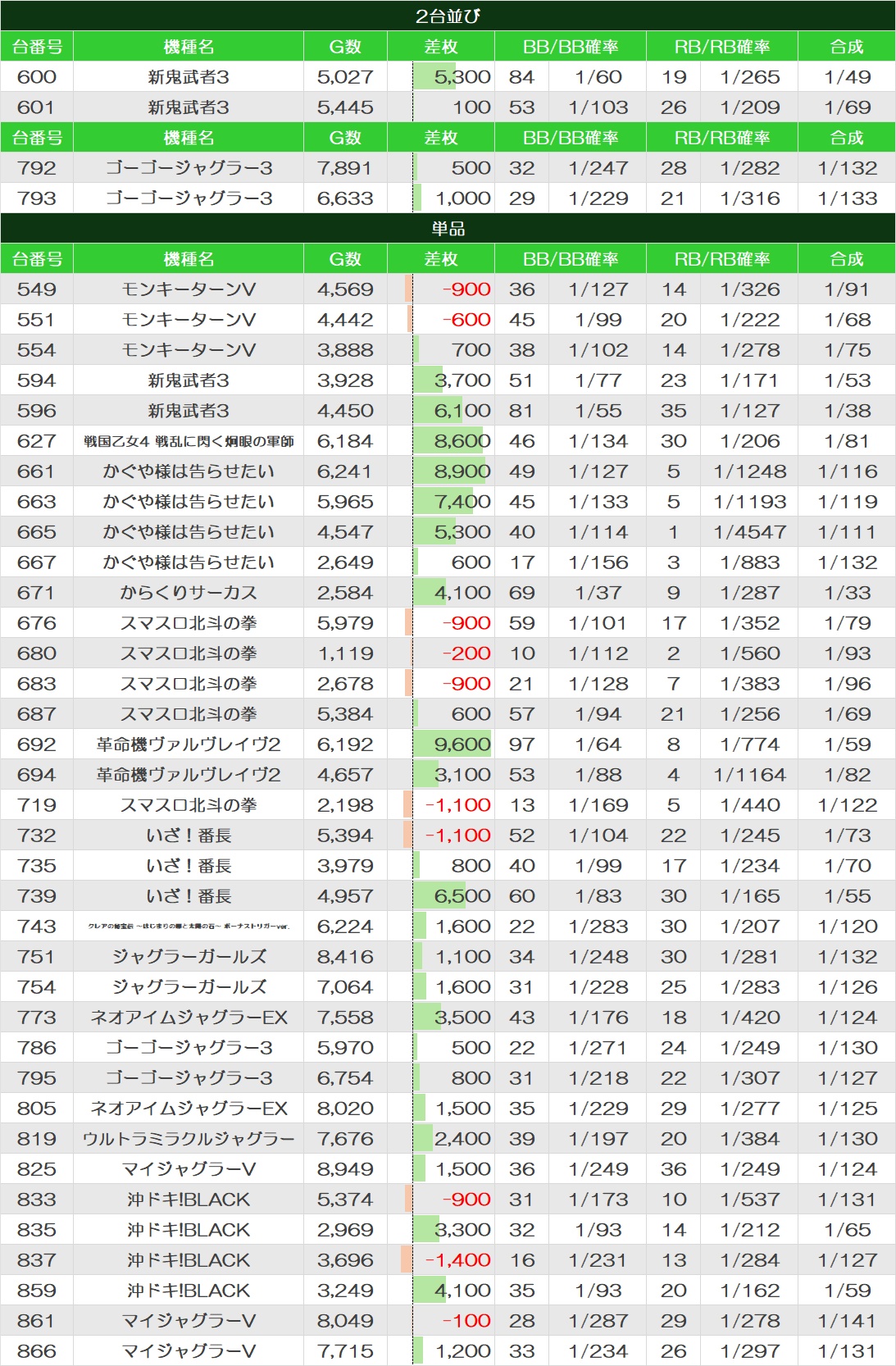Click 合成 value 1/38 in row 596
The height and width of the screenshot is (1366, 896).
(x=847, y=411)
